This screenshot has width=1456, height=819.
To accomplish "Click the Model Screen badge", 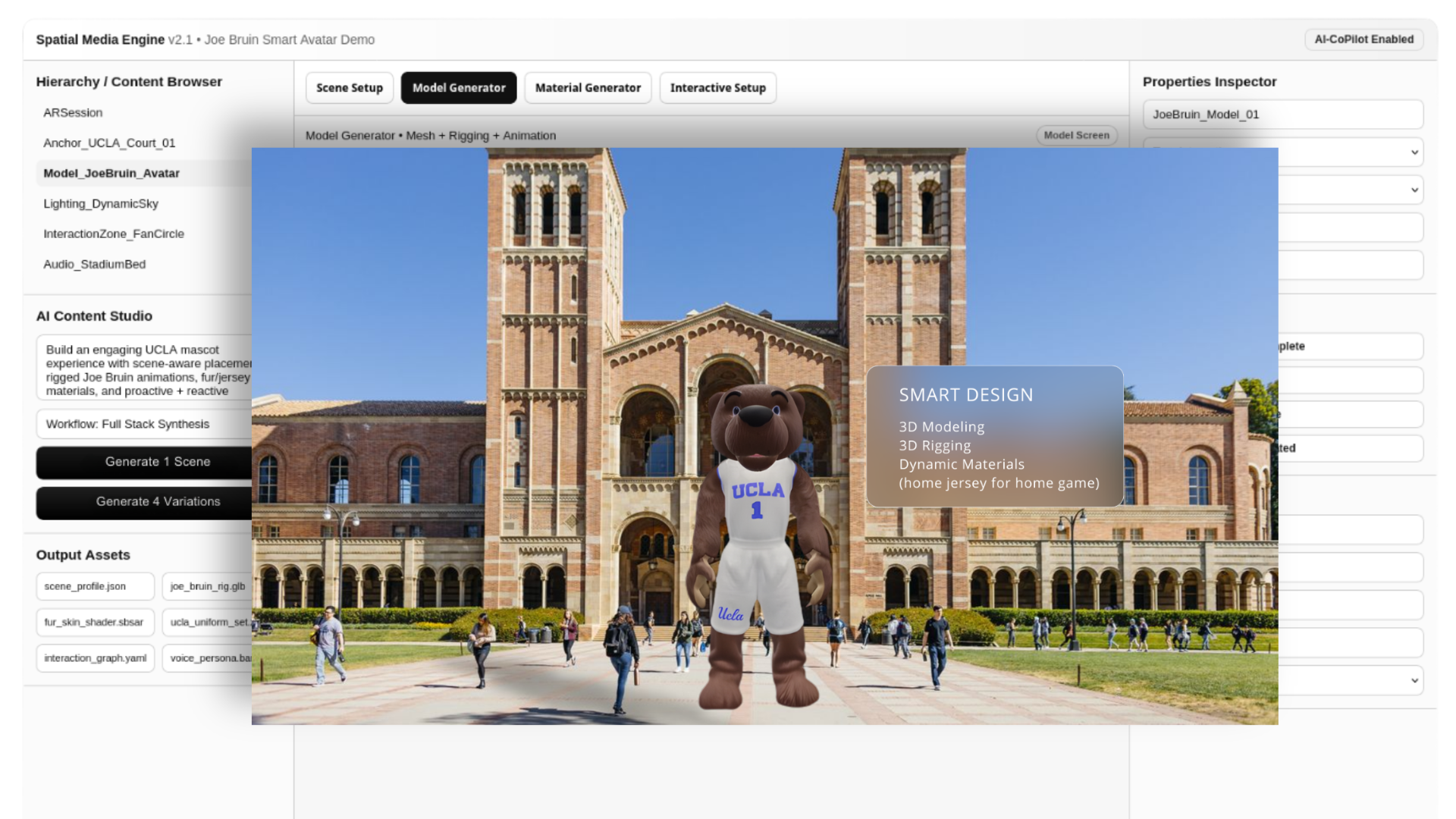I will click(x=1076, y=136).
